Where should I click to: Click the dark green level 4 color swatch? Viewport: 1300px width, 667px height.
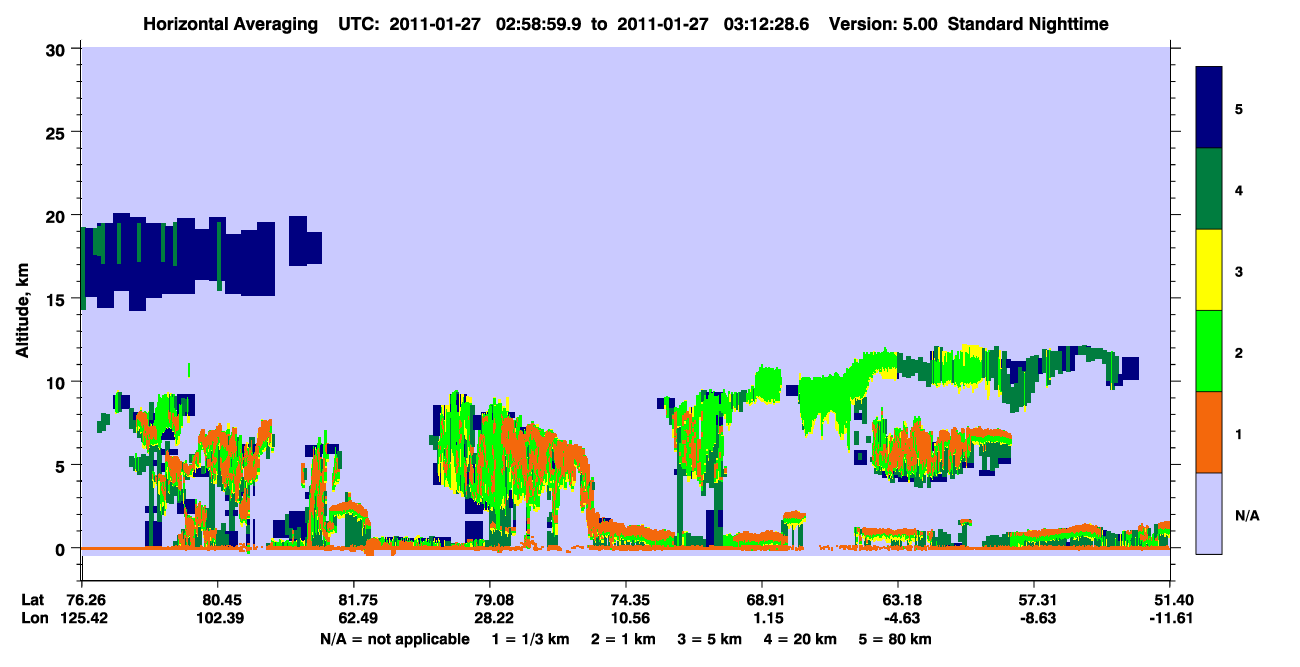coord(1209,189)
